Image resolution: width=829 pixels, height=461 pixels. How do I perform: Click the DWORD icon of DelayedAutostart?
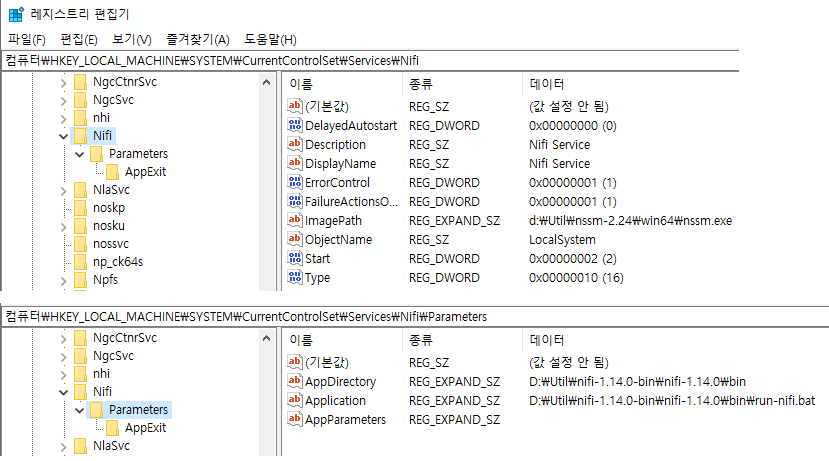coord(294,125)
